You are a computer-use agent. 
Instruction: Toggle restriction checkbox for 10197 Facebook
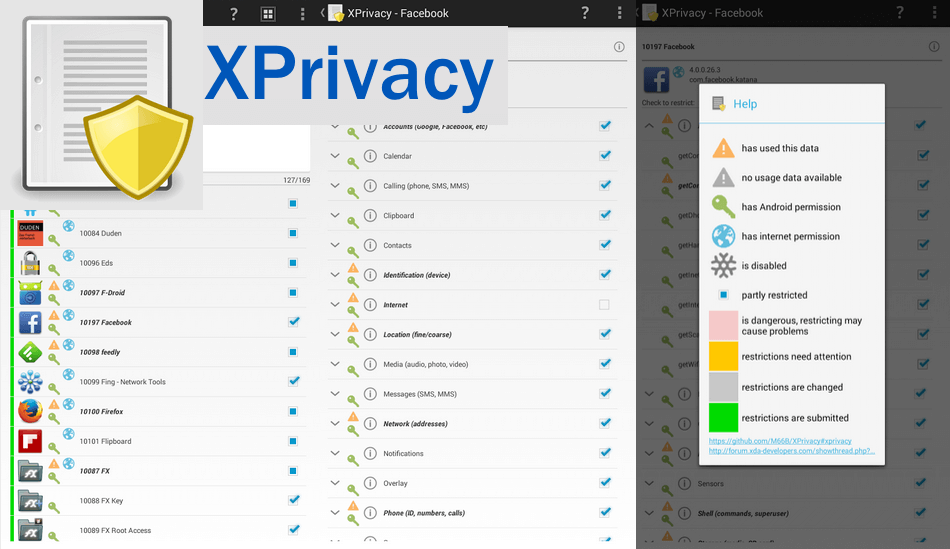tap(294, 322)
